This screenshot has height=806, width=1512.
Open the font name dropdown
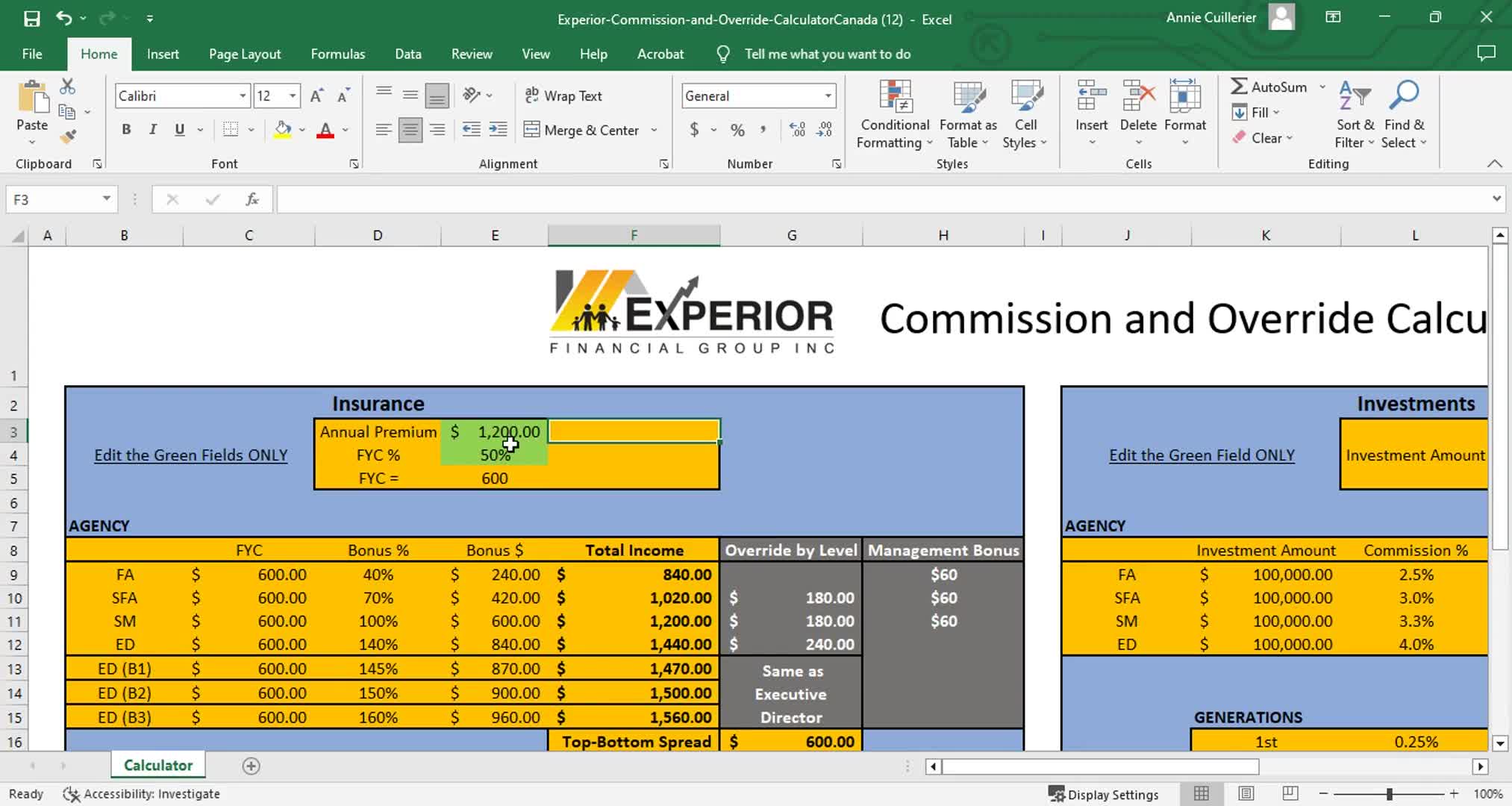[x=243, y=96]
